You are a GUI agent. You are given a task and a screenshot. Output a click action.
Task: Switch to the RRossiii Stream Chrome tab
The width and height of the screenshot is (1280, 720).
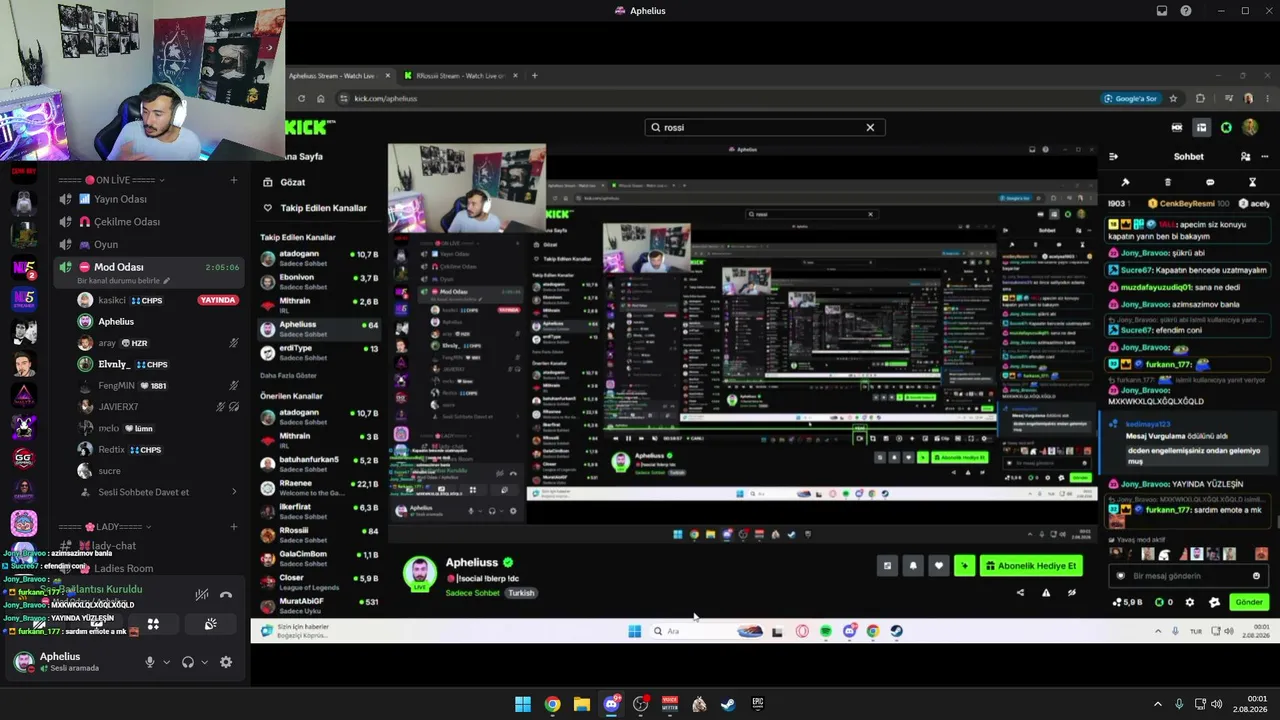460,76
